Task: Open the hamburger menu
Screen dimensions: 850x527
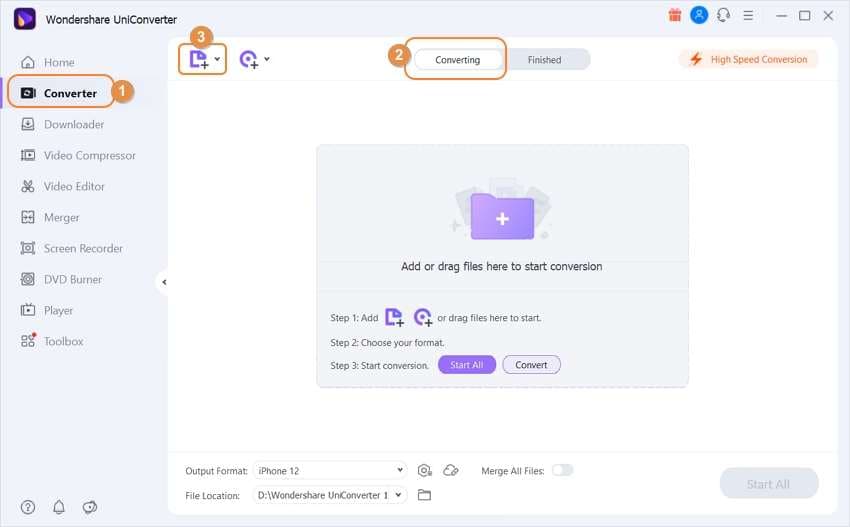Action: tap(748, 16)
